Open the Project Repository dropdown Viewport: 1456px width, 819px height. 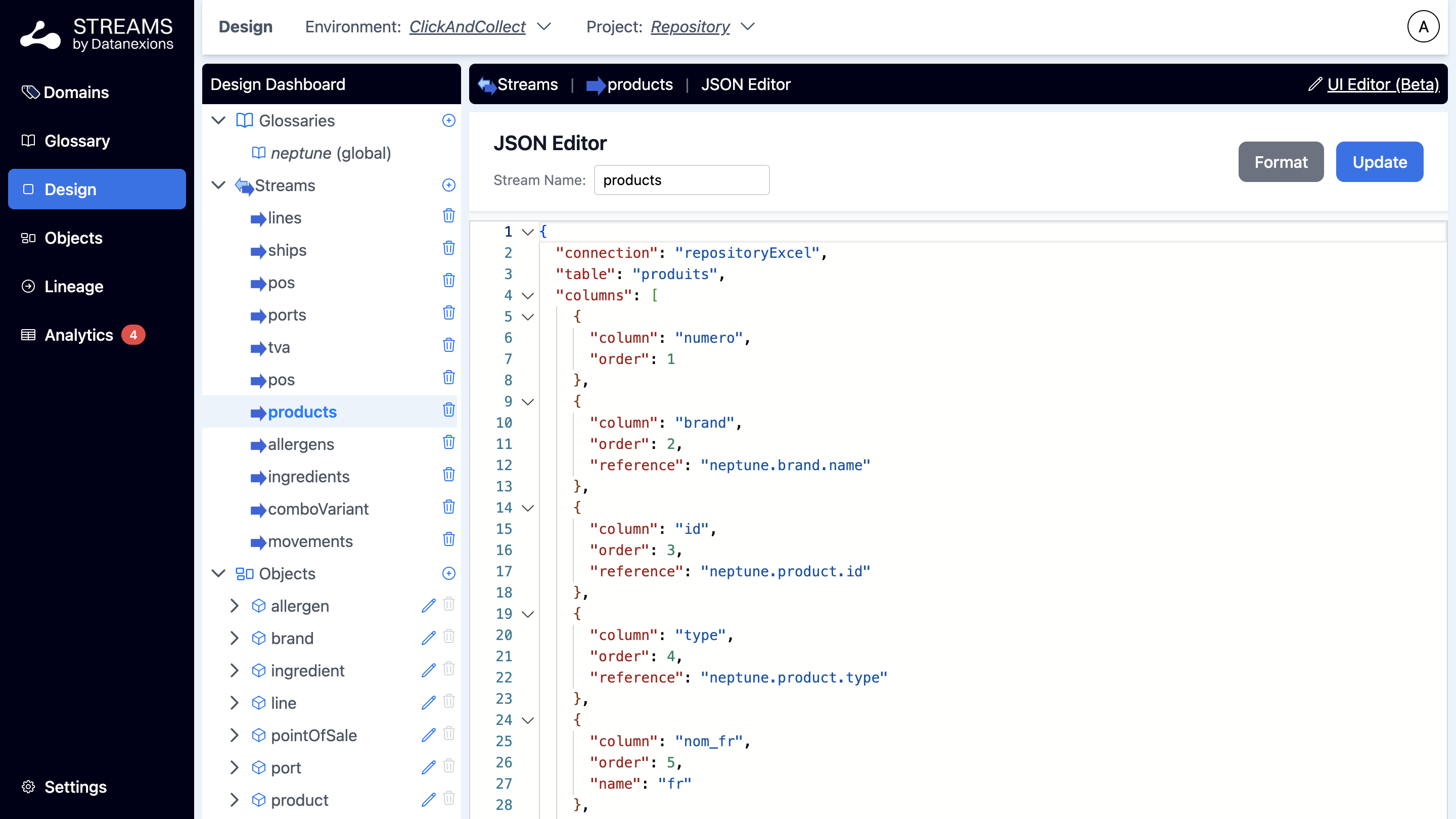click(x=747, y=27)
